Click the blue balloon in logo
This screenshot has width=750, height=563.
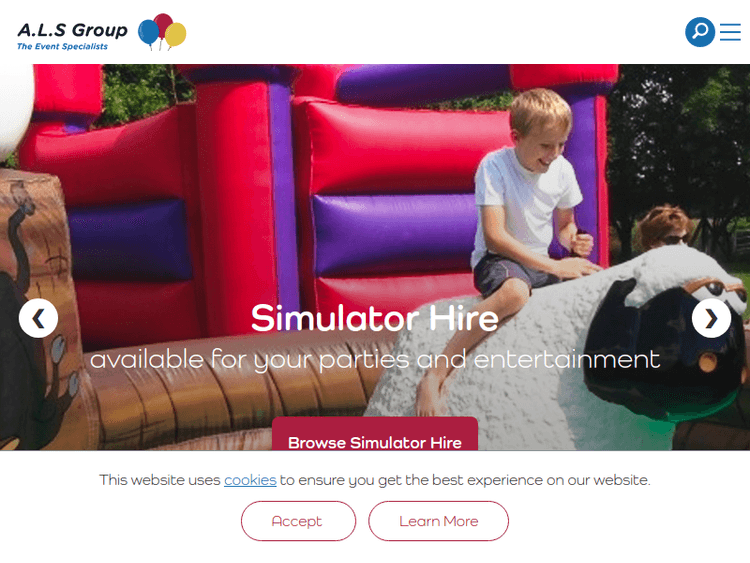pos(148,33)
